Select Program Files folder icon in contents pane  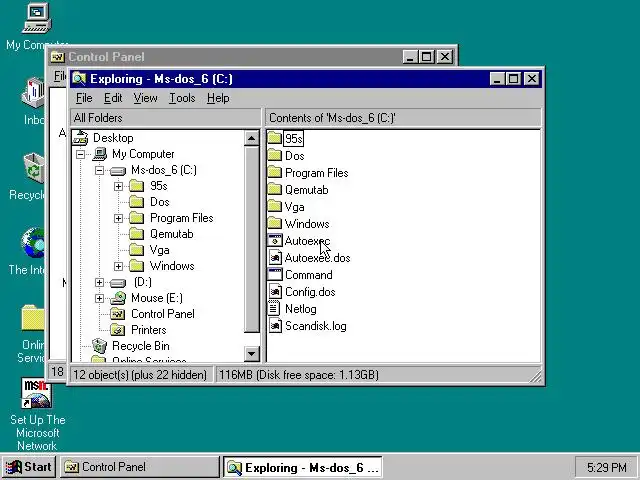pos(275,172)
